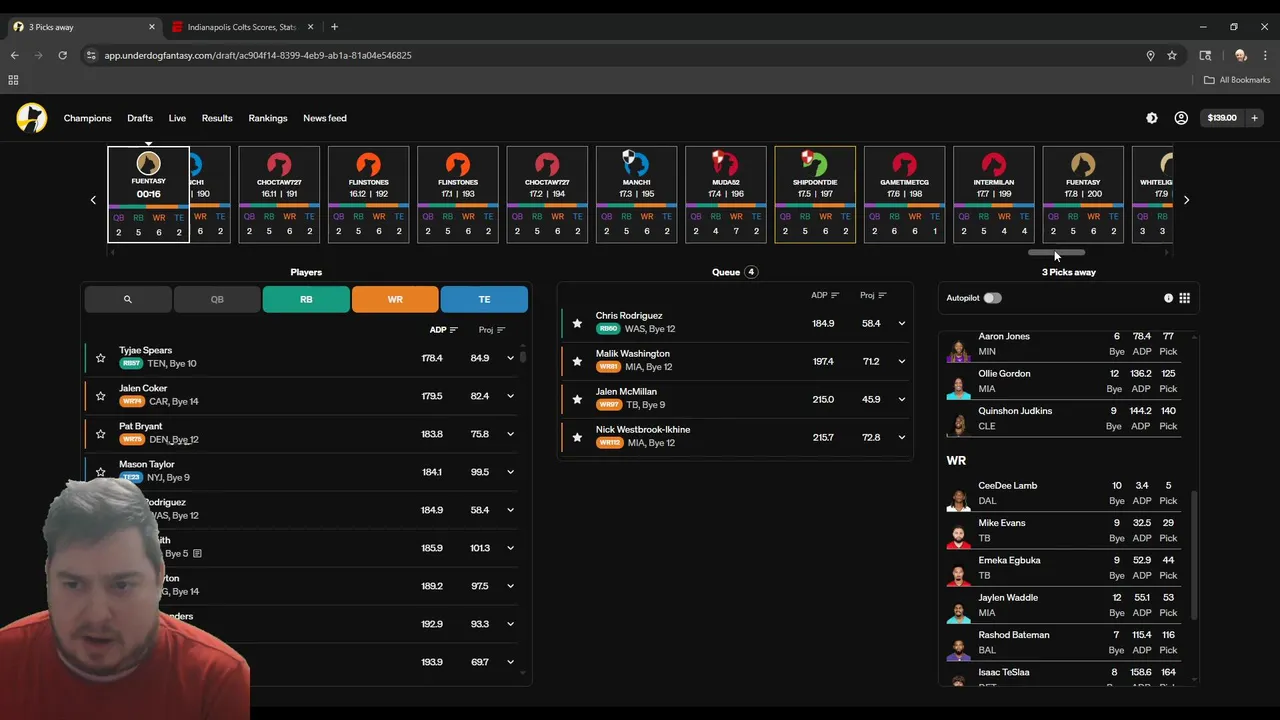Select Rashod Bateman in roster
Image resolution: width=1280 pixels, height=720 pixels.
1064,642
